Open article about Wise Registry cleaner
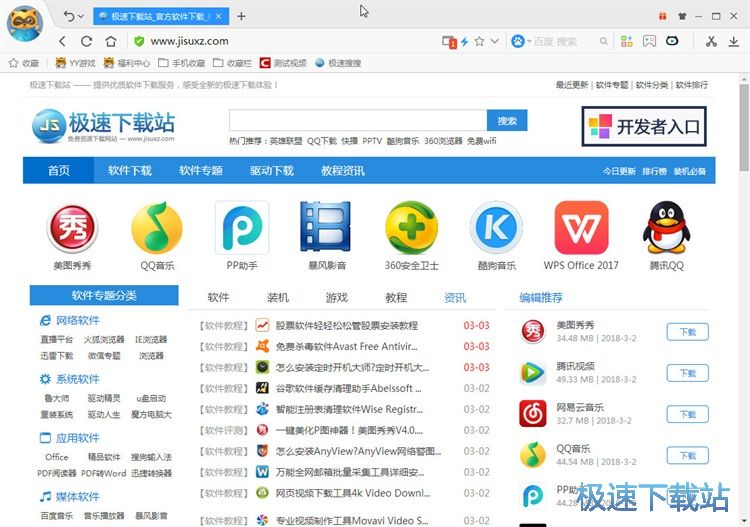 click(x=350, y=409)
